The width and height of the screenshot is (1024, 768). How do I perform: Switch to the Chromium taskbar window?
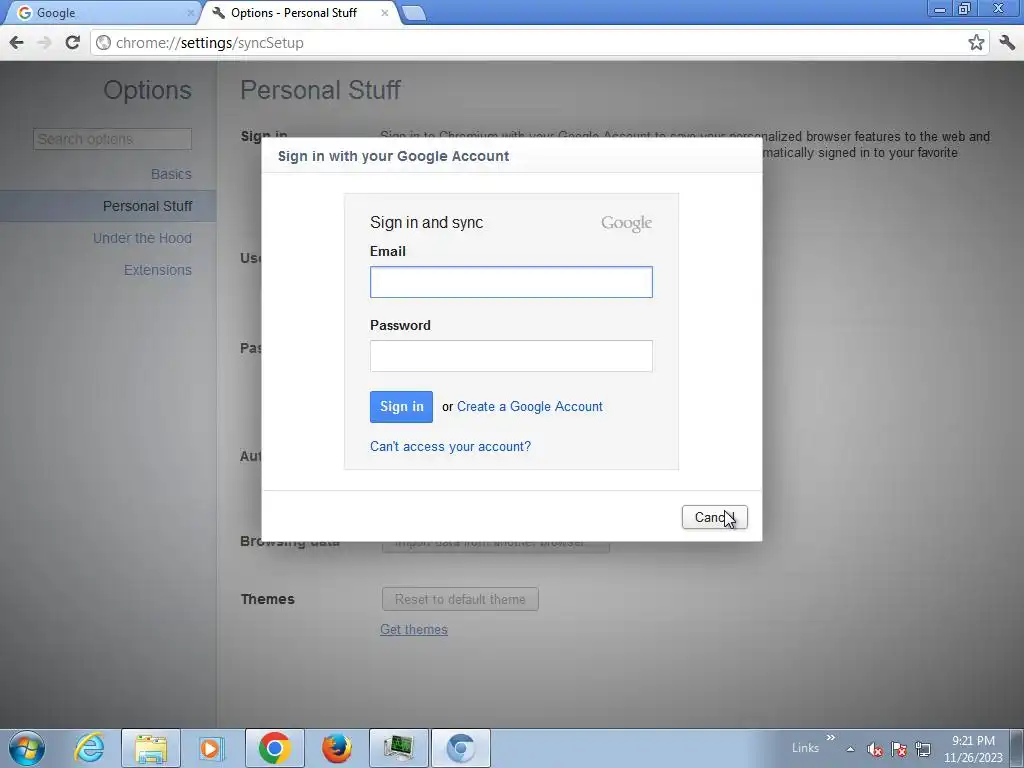(461, 748)
